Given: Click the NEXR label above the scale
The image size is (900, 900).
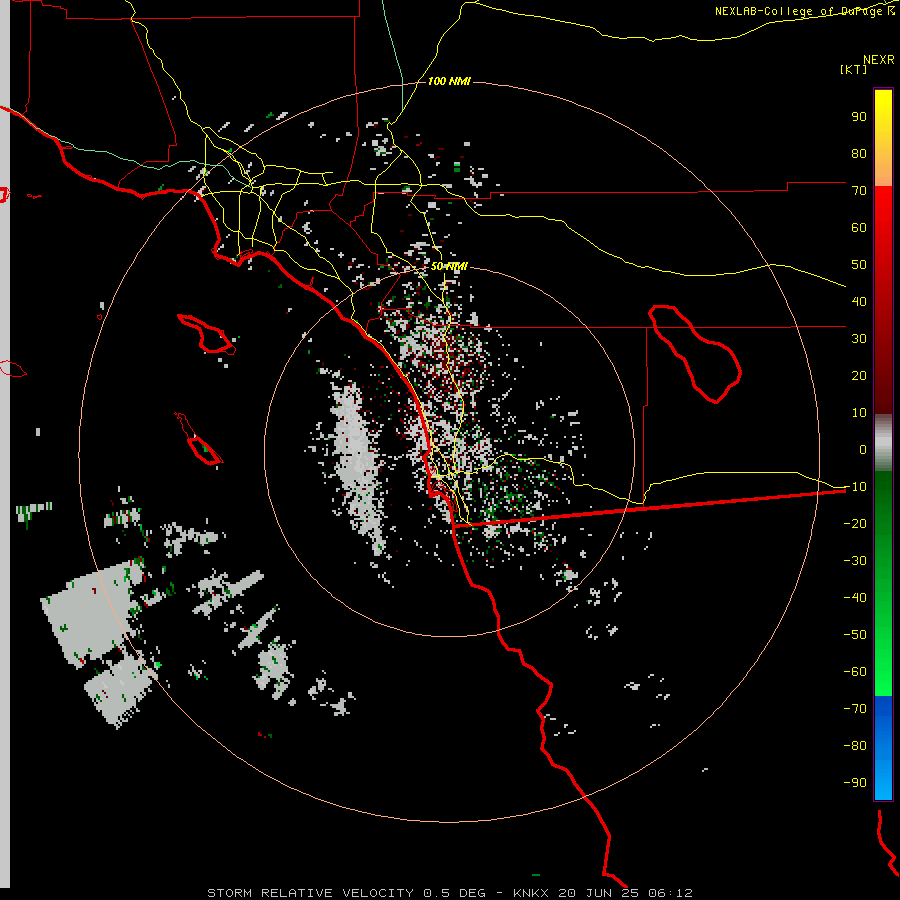Looking at the screenshot, I should tap(879, 60).
